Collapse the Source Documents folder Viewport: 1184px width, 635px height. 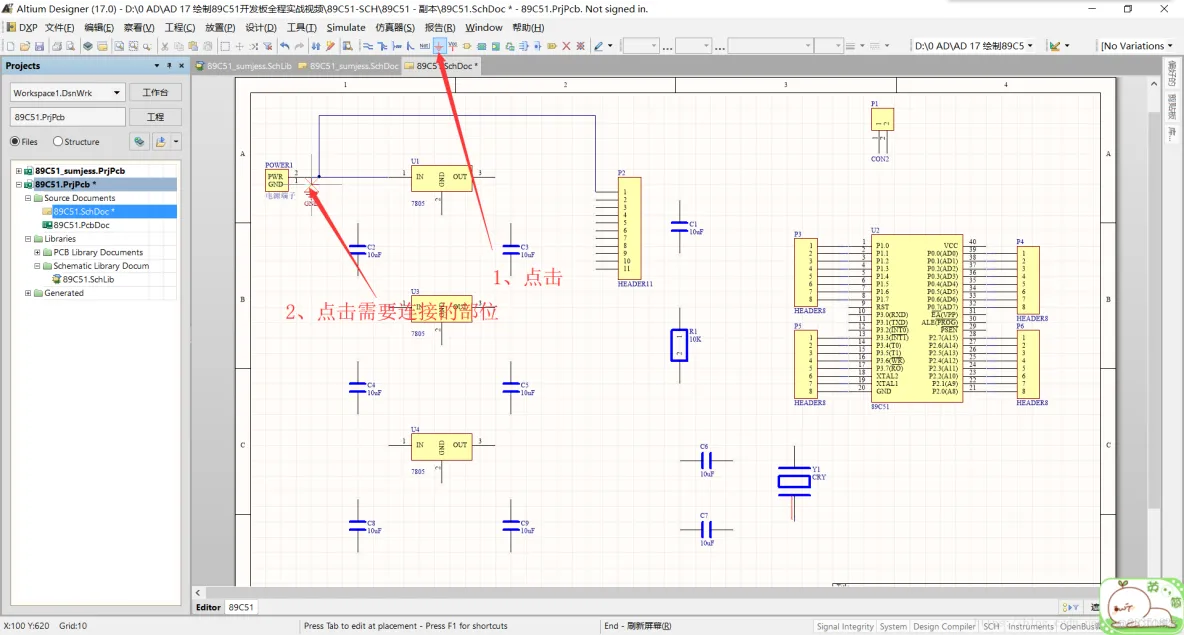[28, 199]
